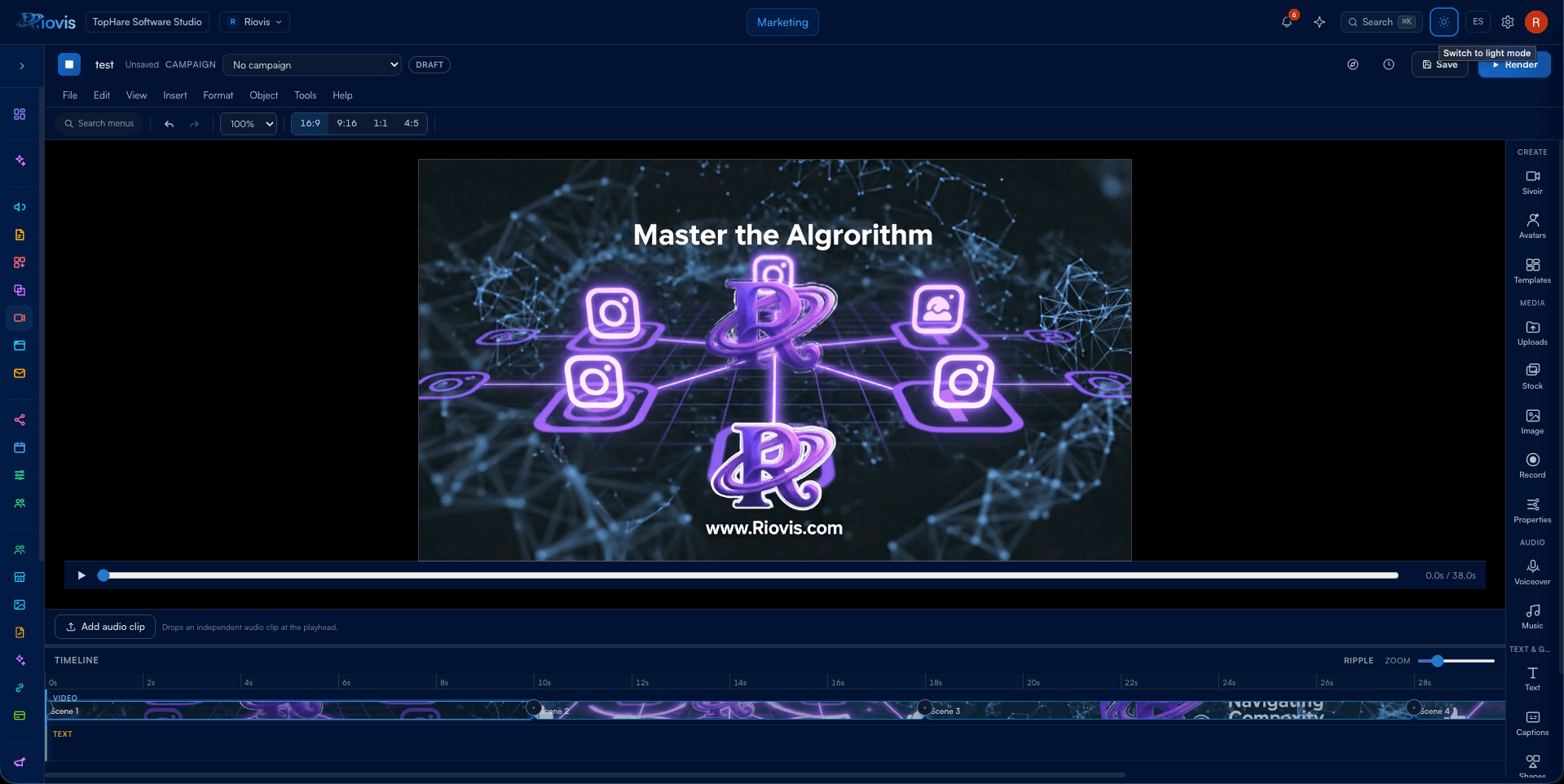1564x784 pixels.
Task: Open the version history clock icon
Action: click(x=1389, y=64)
